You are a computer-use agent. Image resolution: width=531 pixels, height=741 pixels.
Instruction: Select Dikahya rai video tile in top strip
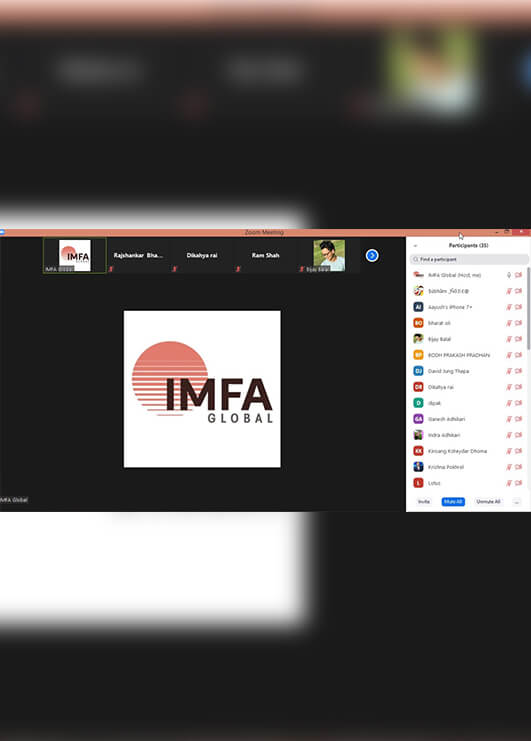click(x=202, y=256)
